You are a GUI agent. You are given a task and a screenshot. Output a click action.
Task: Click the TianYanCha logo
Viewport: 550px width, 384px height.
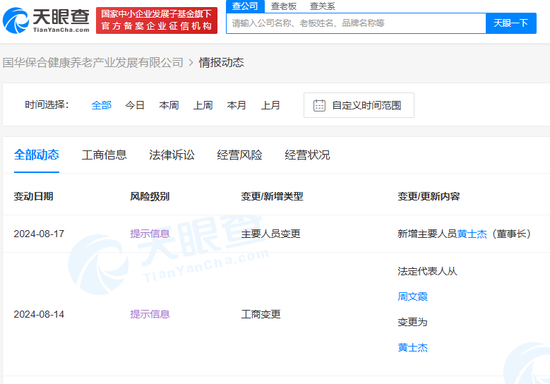tap(46, 20)
